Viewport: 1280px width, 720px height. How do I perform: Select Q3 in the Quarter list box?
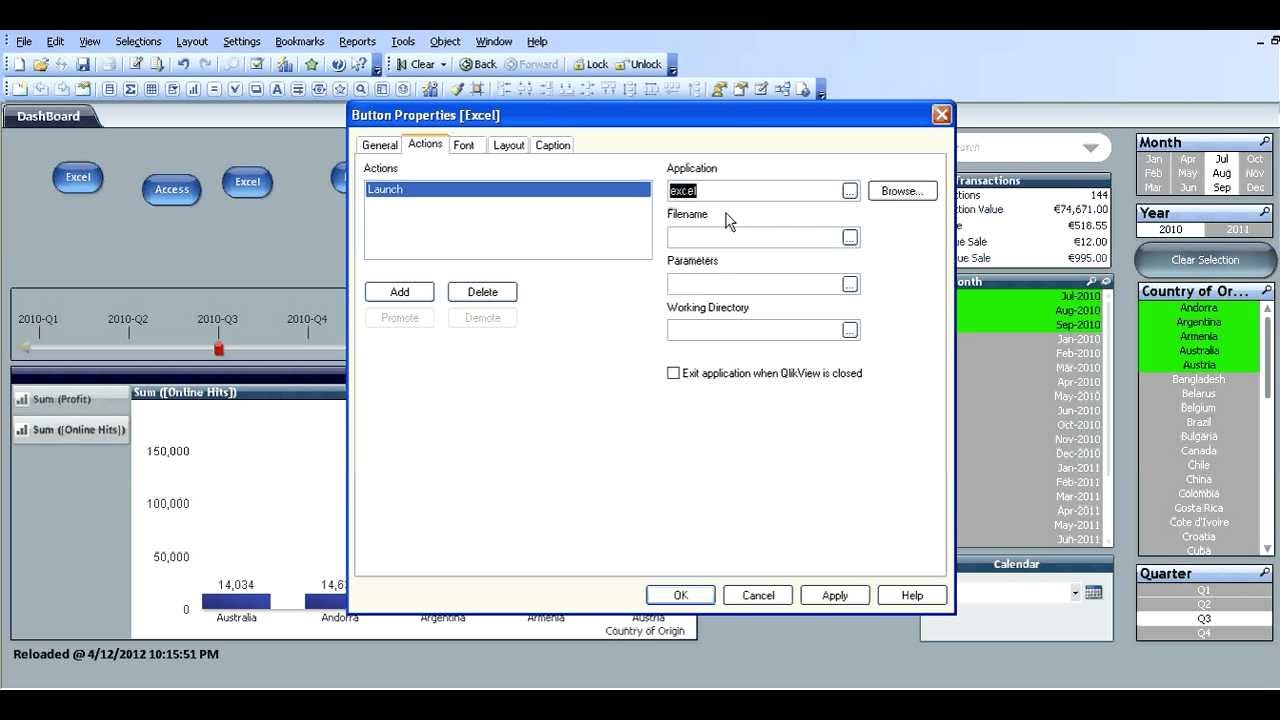coord(1204,618)
